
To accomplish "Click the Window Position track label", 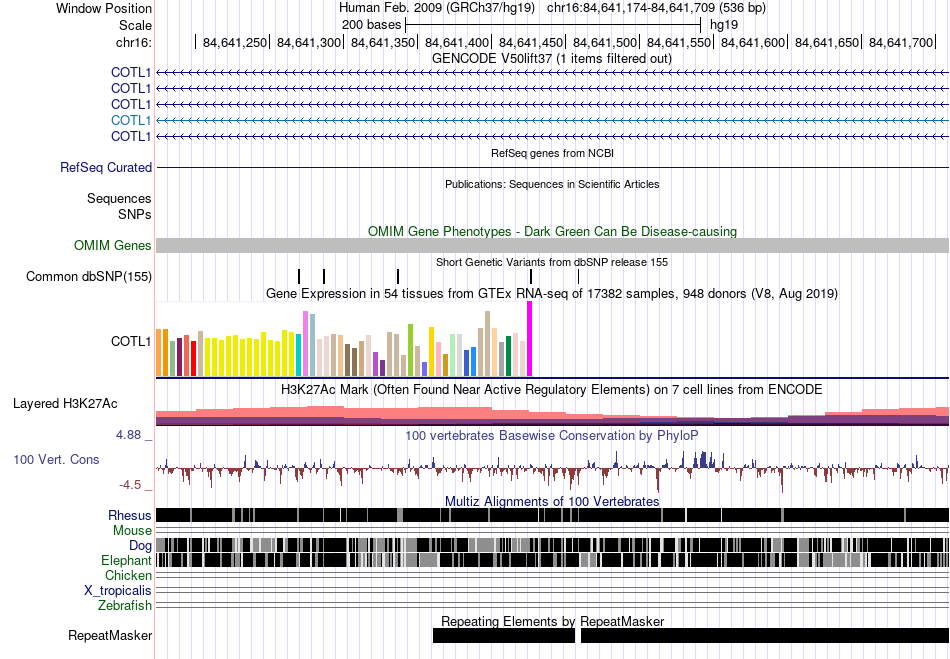I will 104,8.
